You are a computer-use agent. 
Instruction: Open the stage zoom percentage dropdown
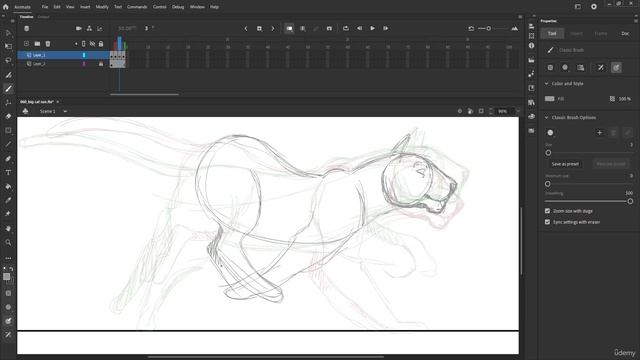point(518,111)
